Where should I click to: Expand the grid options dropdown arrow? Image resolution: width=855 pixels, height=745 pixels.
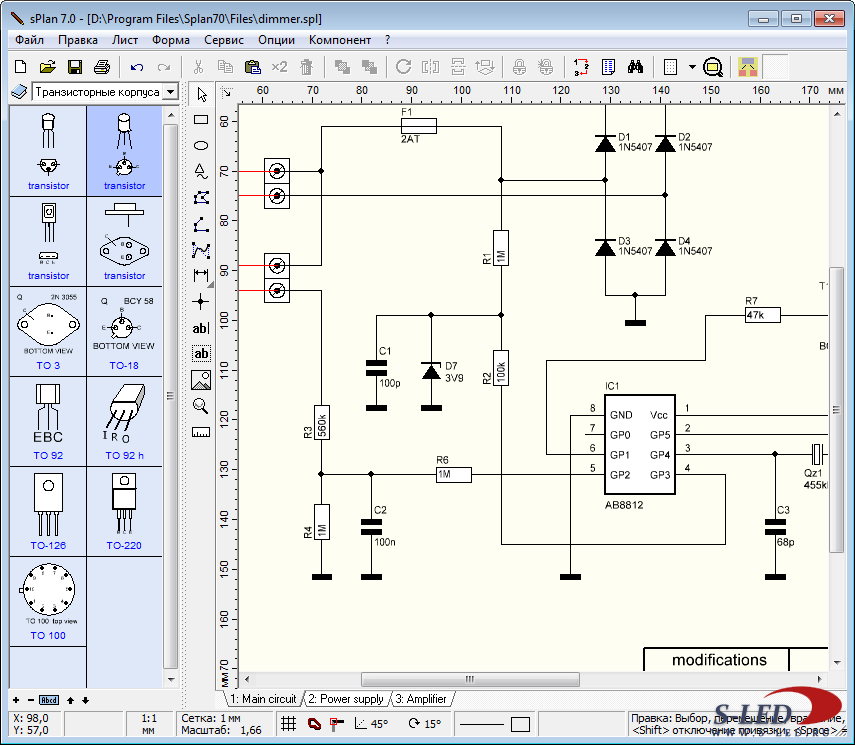tap(692, 67)
